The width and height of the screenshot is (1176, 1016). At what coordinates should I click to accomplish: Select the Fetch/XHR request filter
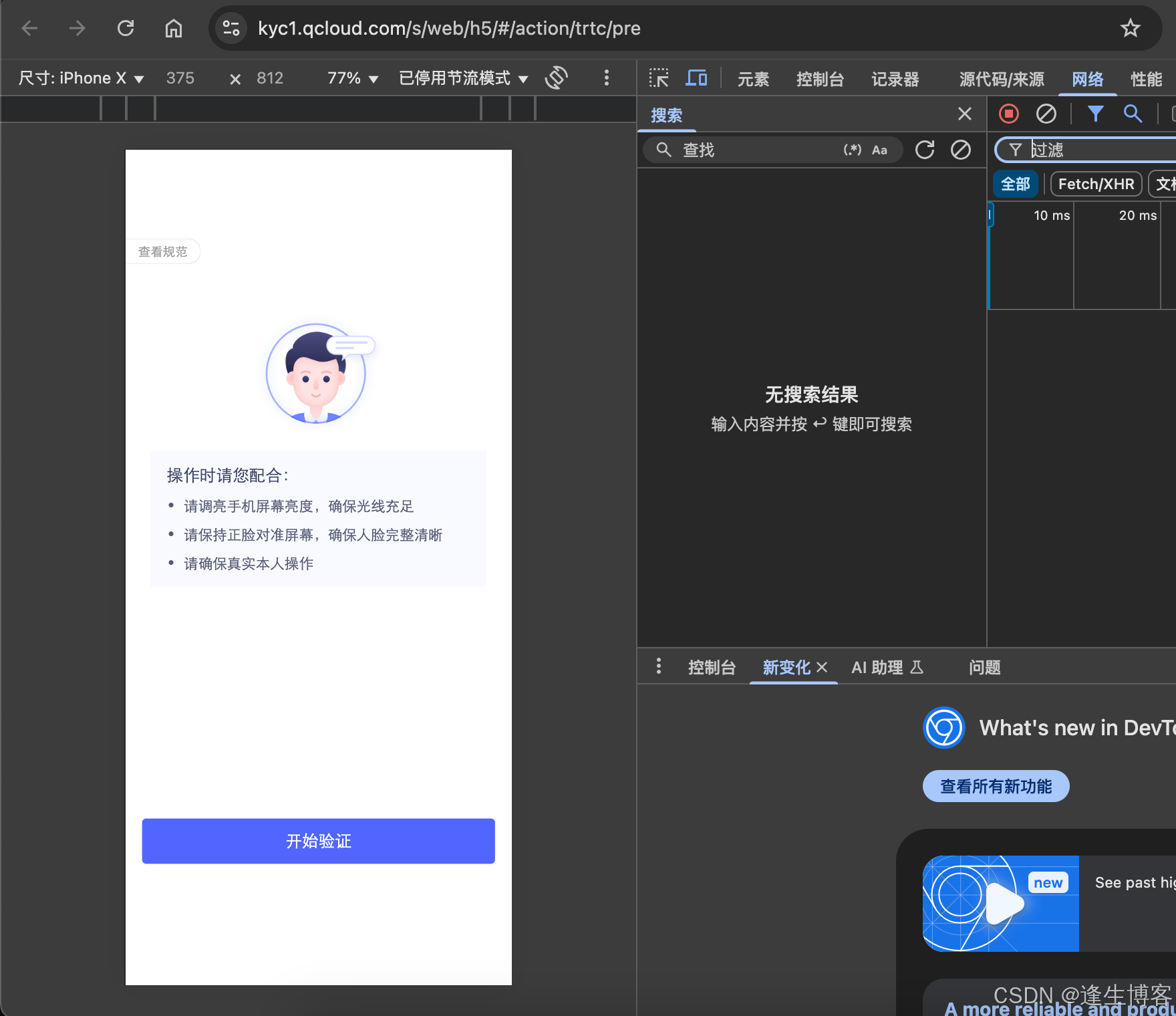[1096, 184]
